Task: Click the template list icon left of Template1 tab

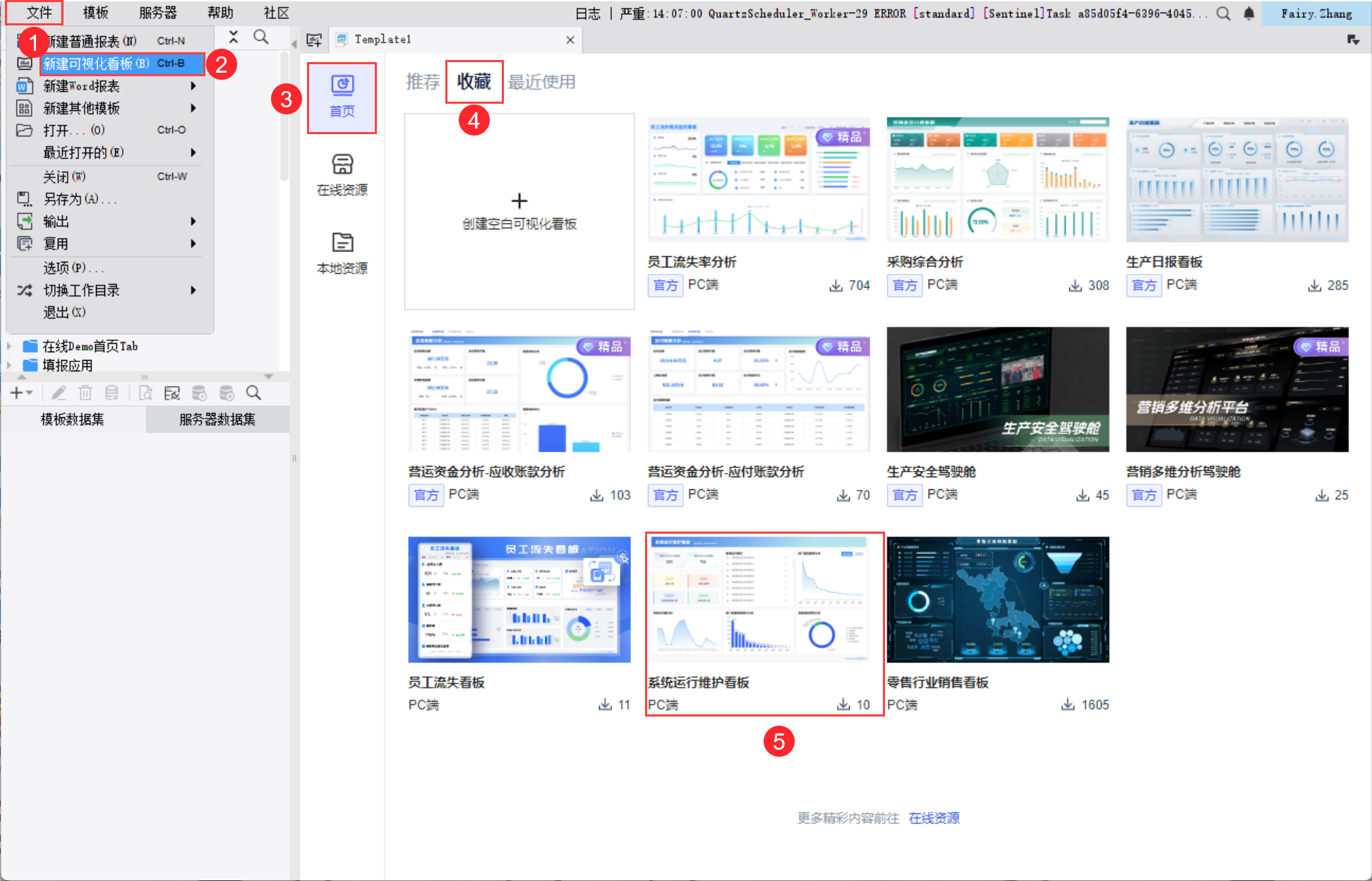Action: [x=314, y=40]
